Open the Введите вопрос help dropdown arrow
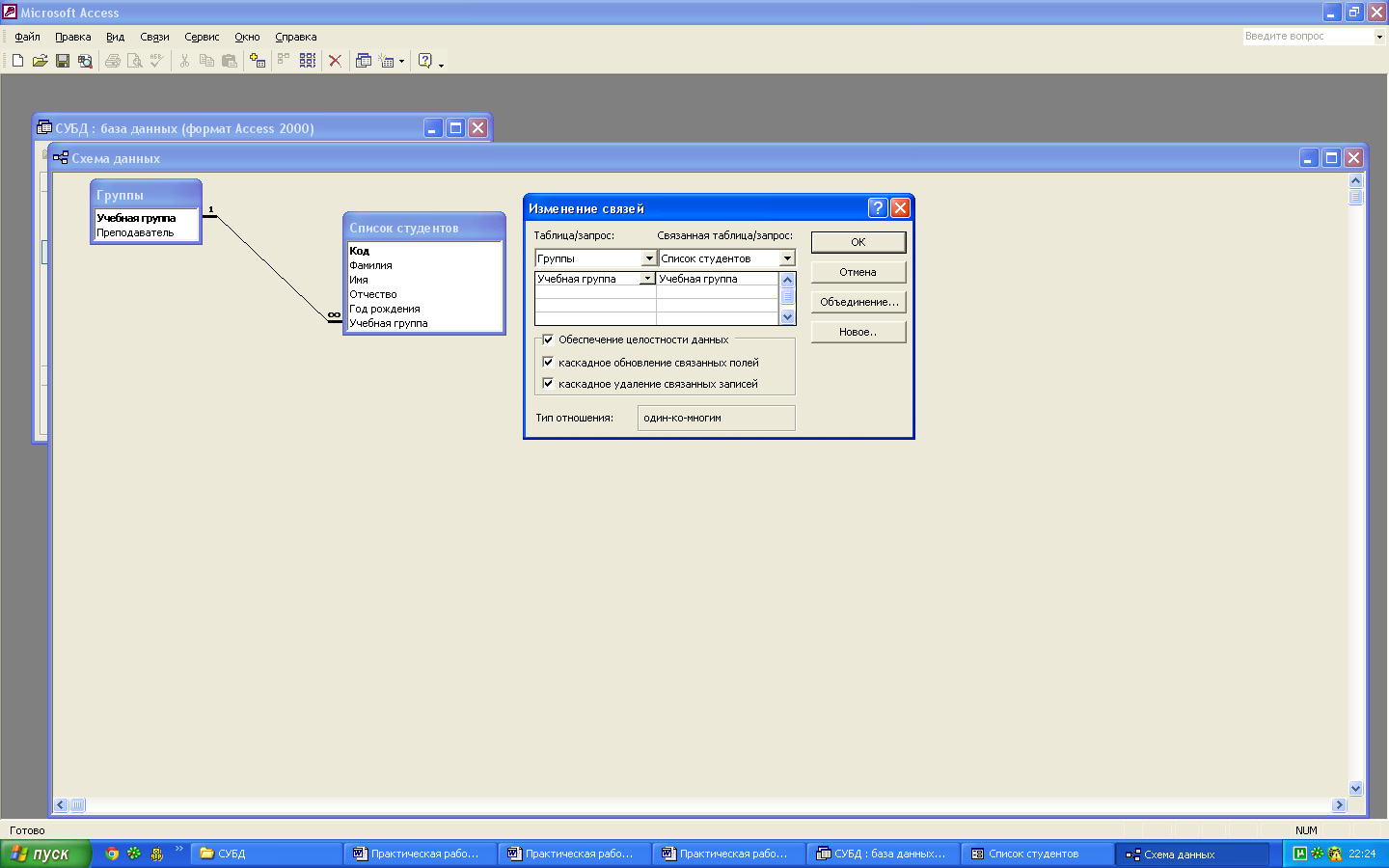The height and width of the screenshot is (868, 1389). tap(1379, 37)
